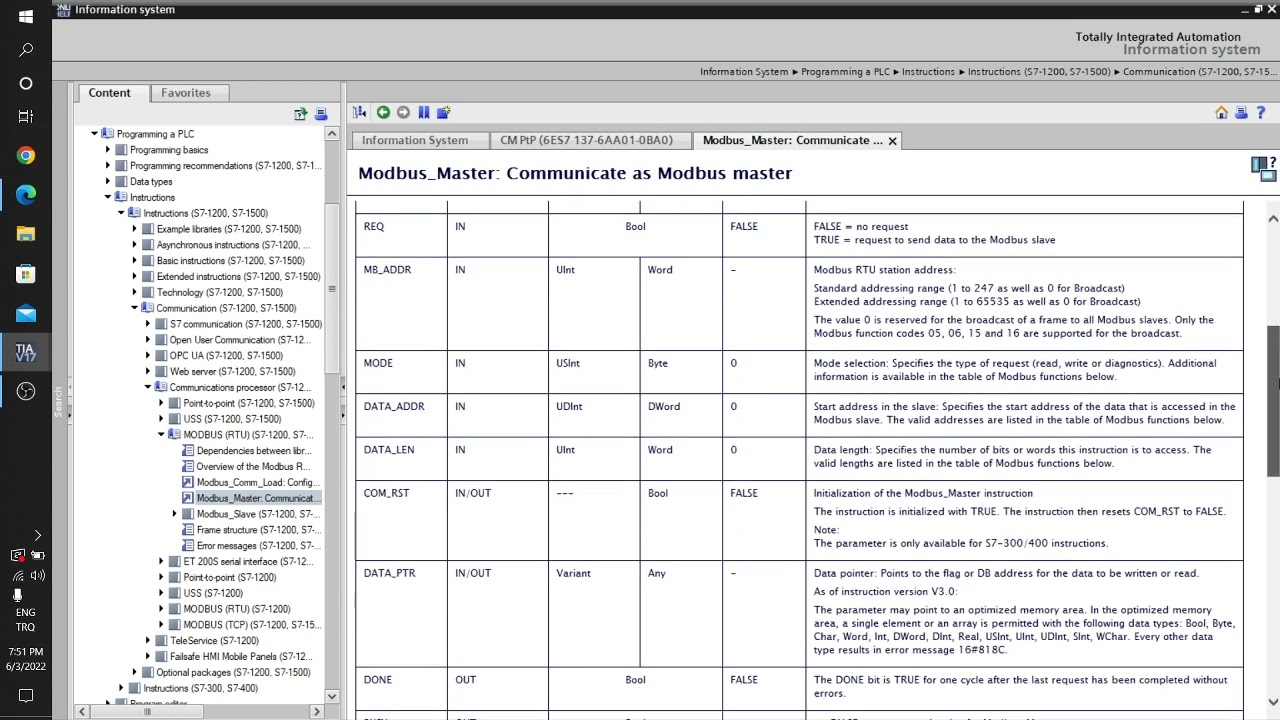Open the Mail app from taskbar

coord(26,313)
